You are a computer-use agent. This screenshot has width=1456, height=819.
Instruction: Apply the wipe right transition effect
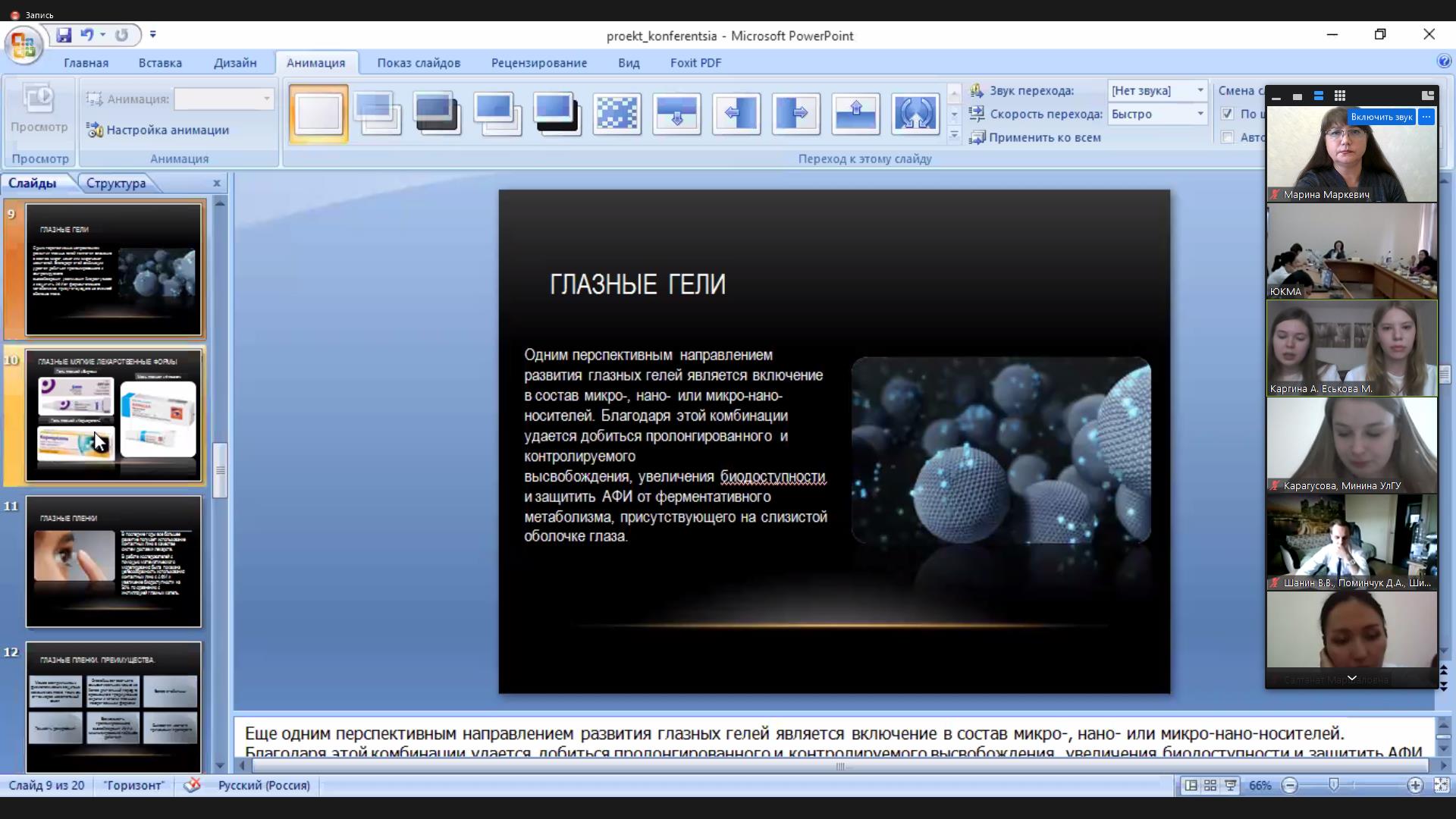point(796,114)
